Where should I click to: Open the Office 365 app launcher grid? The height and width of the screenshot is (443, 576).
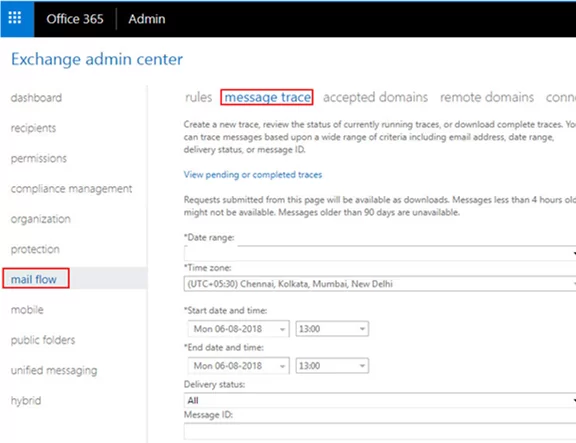[x=15, y=18]
